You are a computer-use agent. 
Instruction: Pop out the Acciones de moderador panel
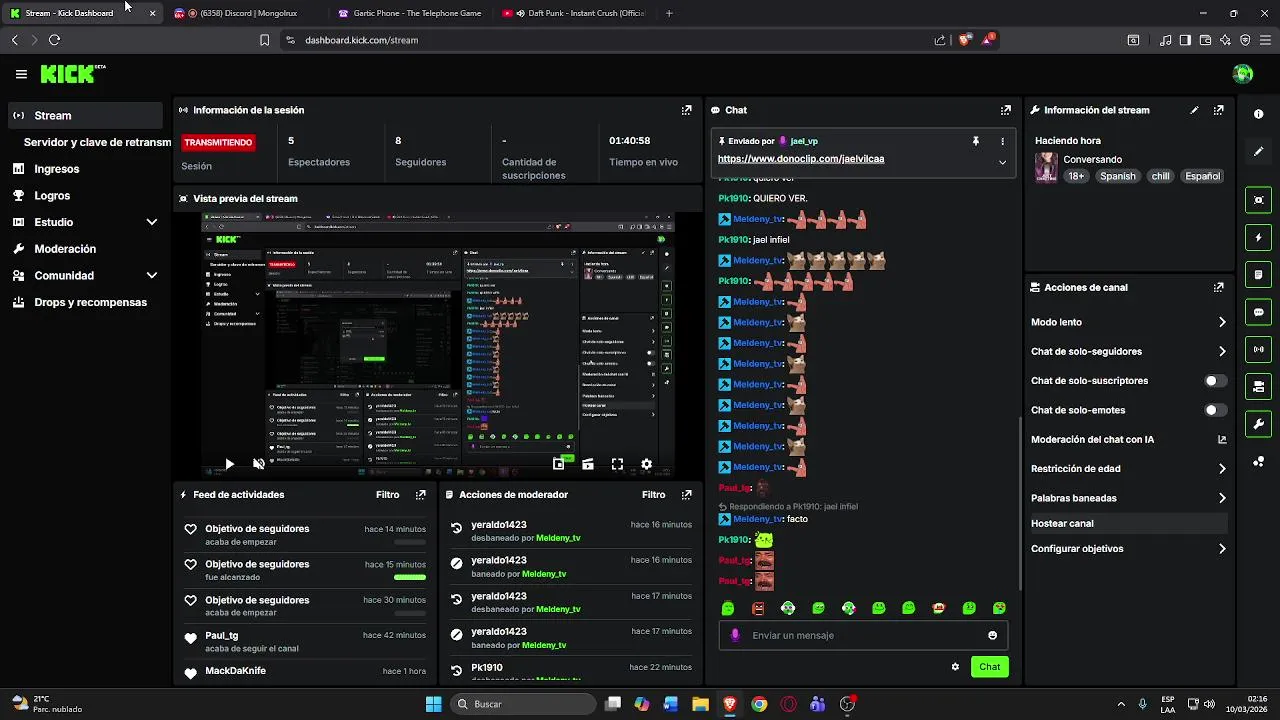(x=686, y=495)
